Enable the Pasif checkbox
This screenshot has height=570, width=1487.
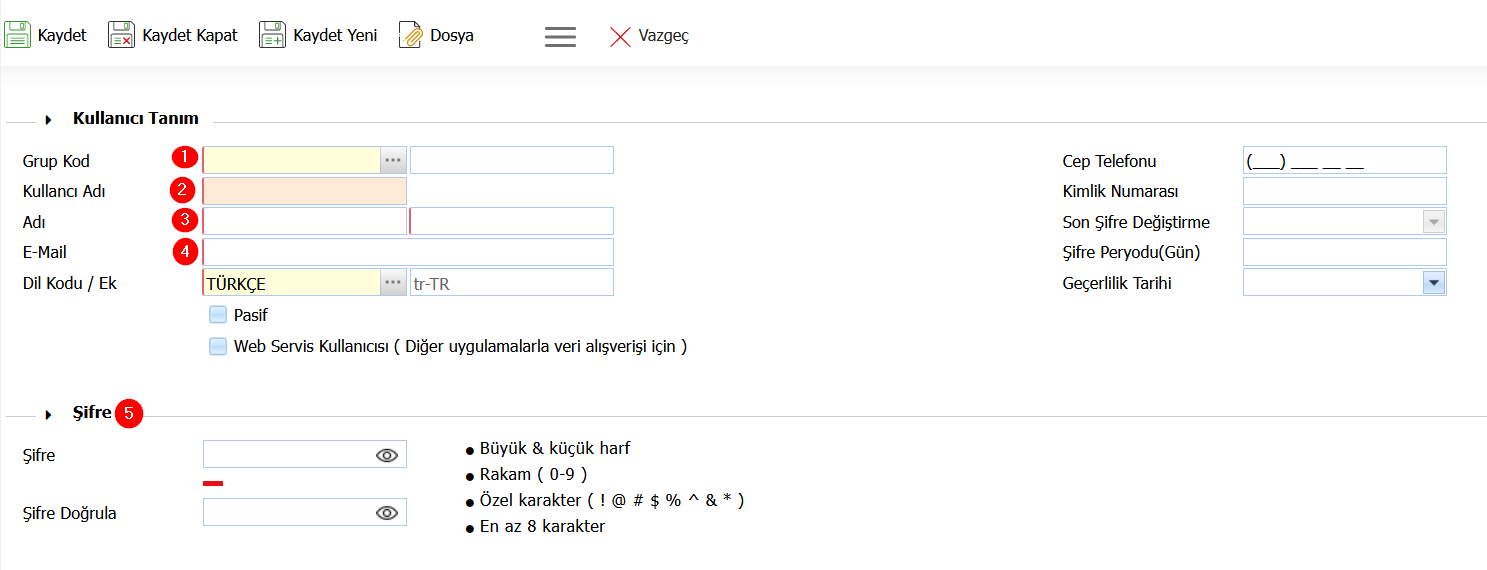coord(218,315)
